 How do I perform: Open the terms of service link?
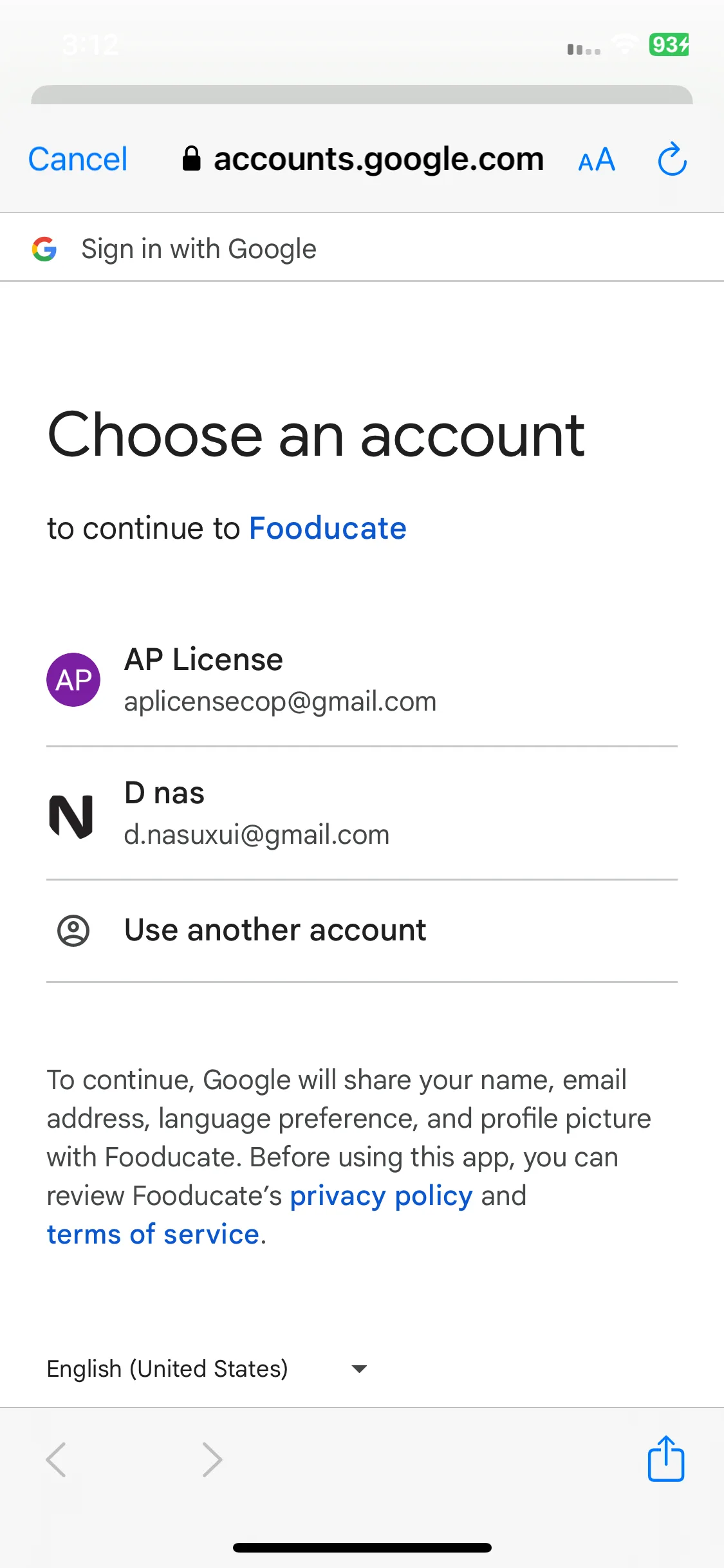click(153, 1235)
